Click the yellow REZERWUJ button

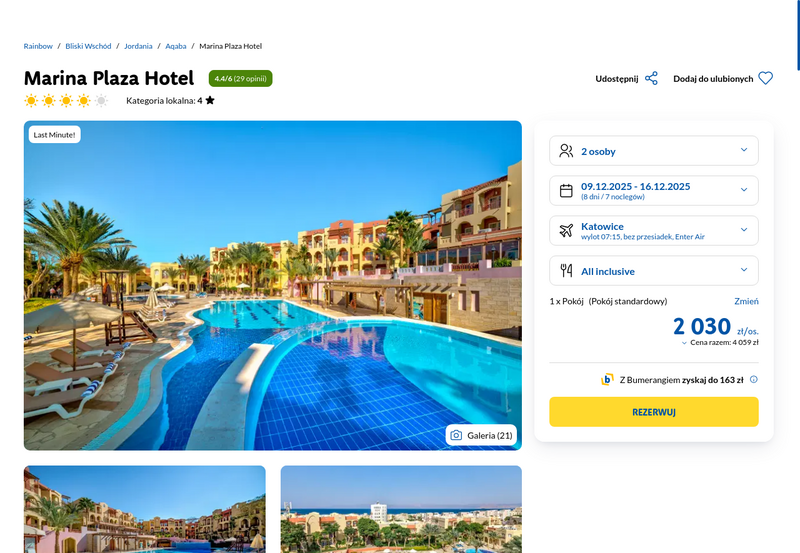[654, 412]
